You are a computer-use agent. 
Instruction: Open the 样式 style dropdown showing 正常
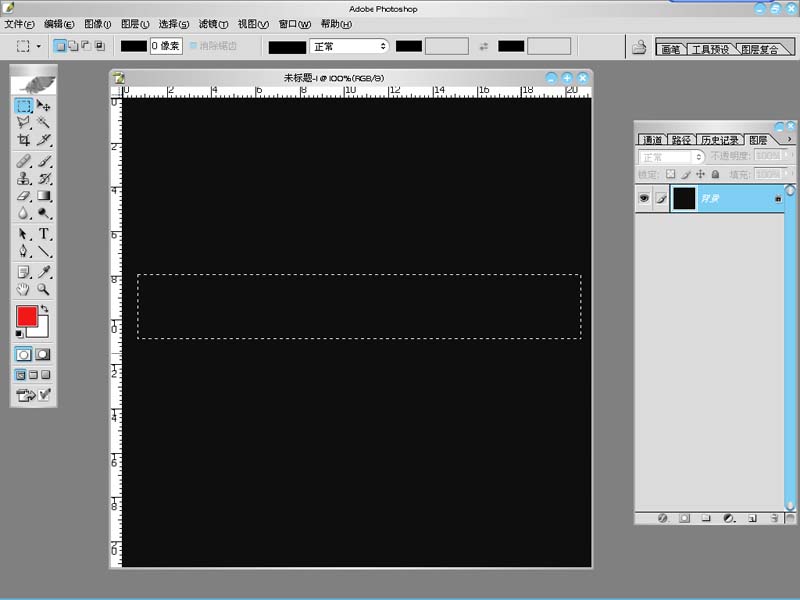pos(349,46)
